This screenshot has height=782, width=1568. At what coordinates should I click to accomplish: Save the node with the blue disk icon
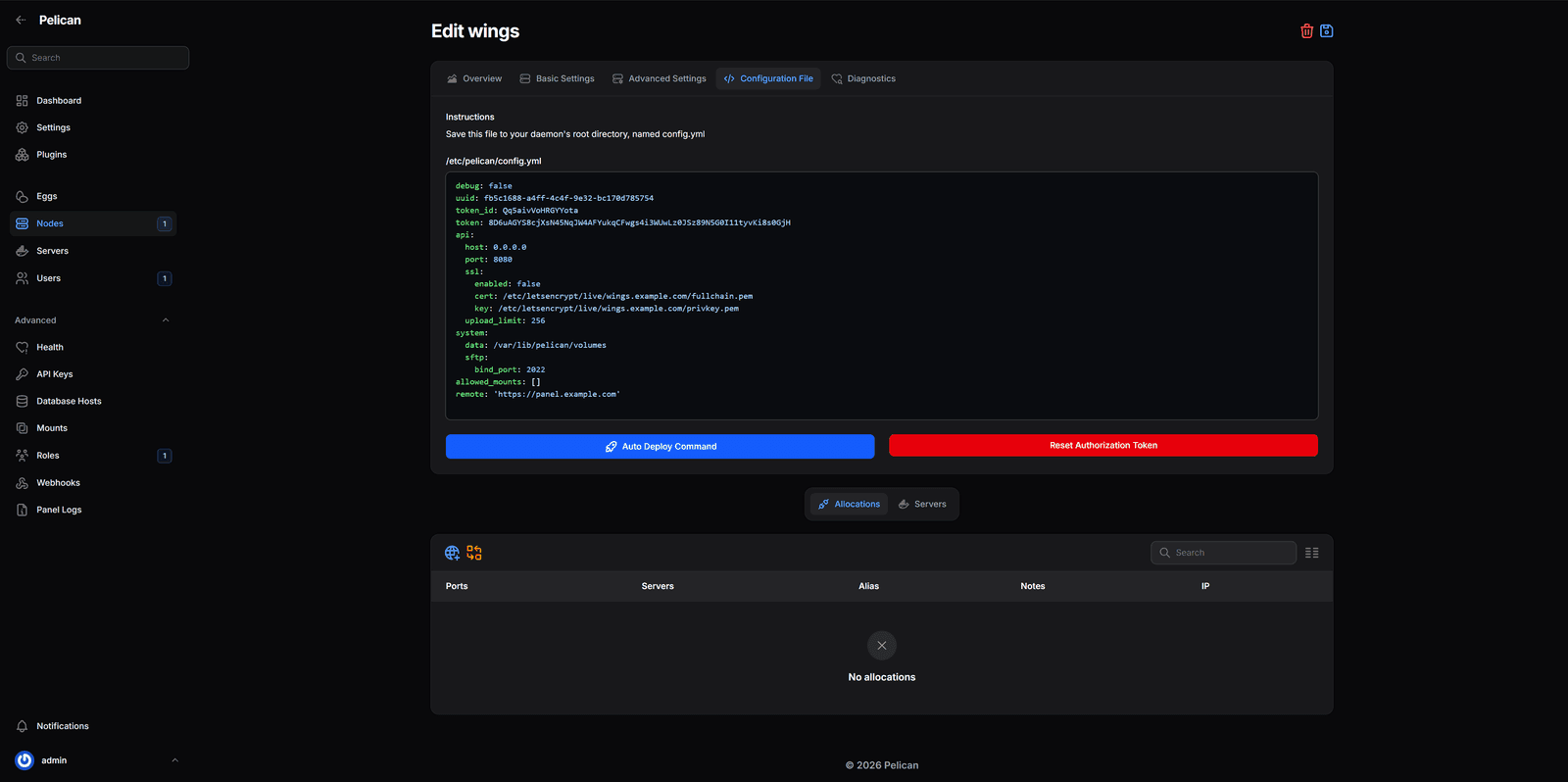pos(1326,31)
